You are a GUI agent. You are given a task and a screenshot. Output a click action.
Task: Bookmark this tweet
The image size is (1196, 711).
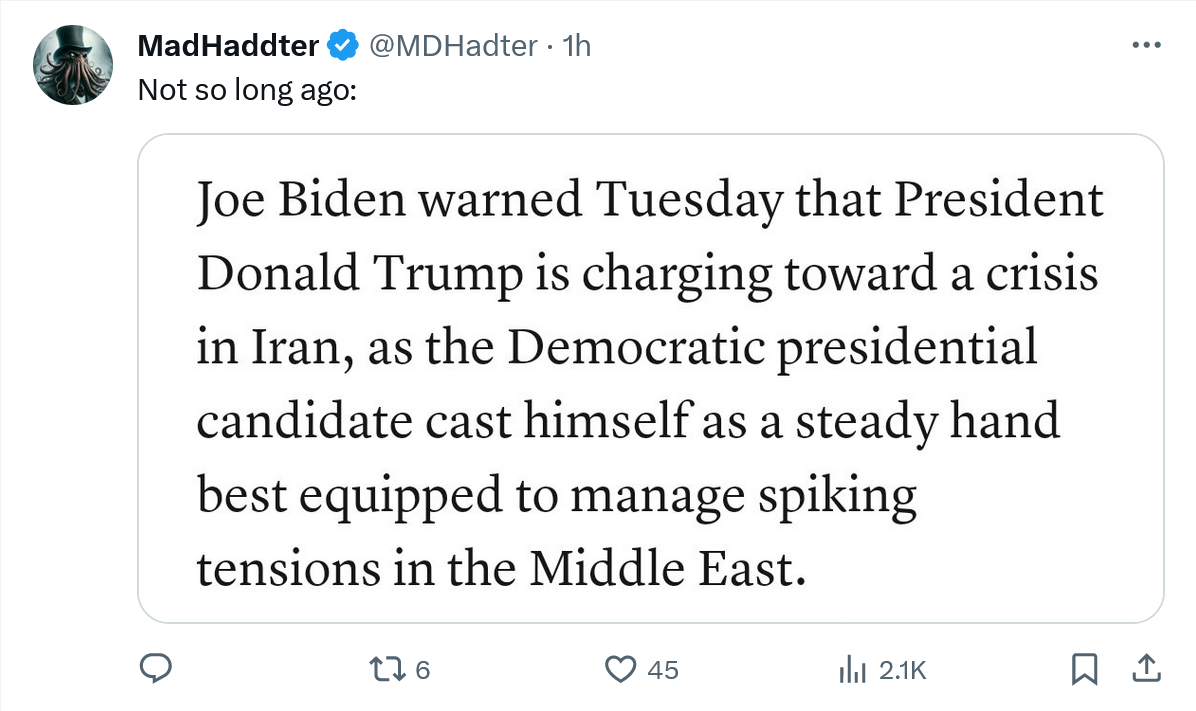[x=1083, y=669]
